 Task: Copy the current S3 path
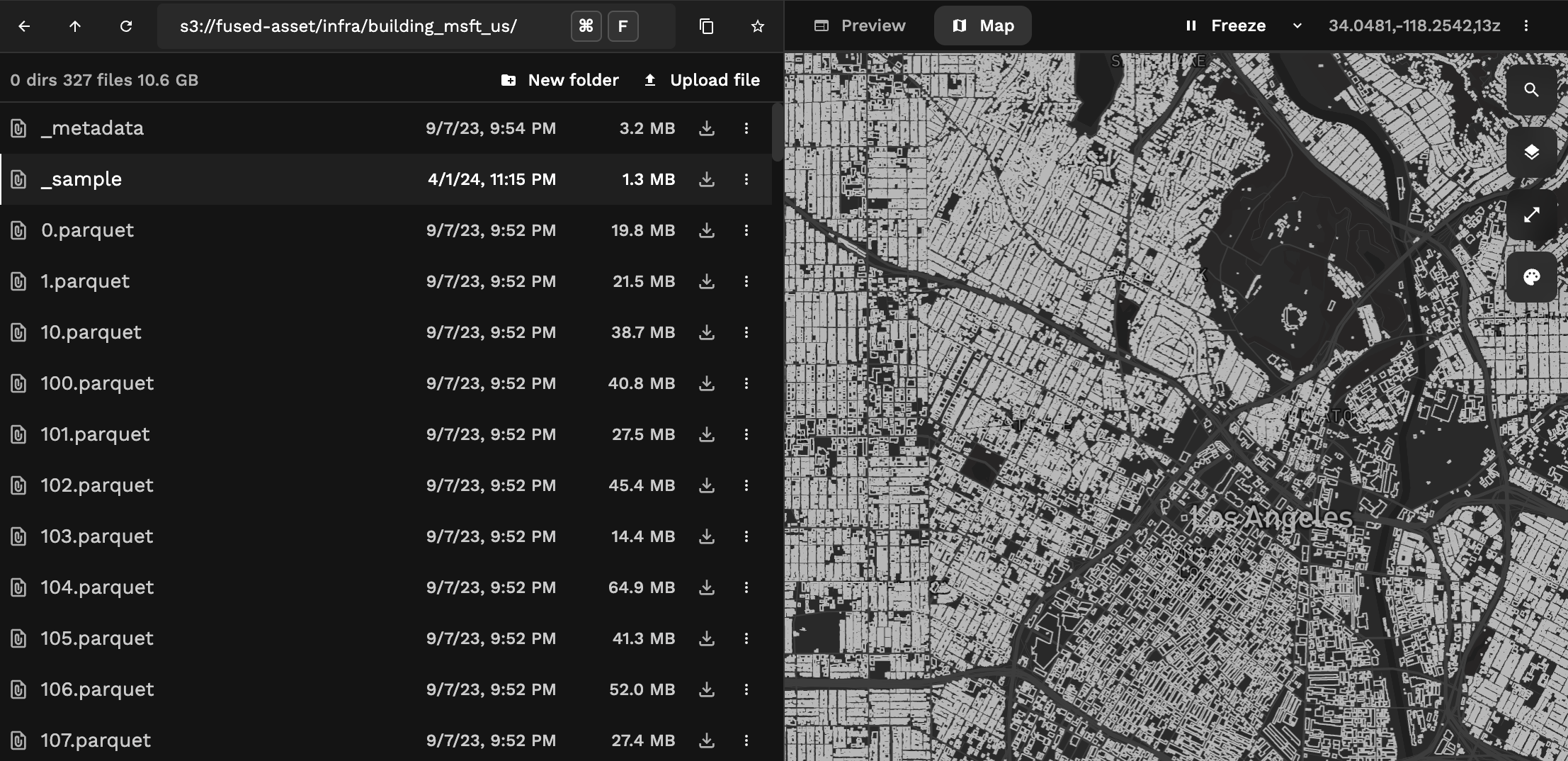point(705,26)
